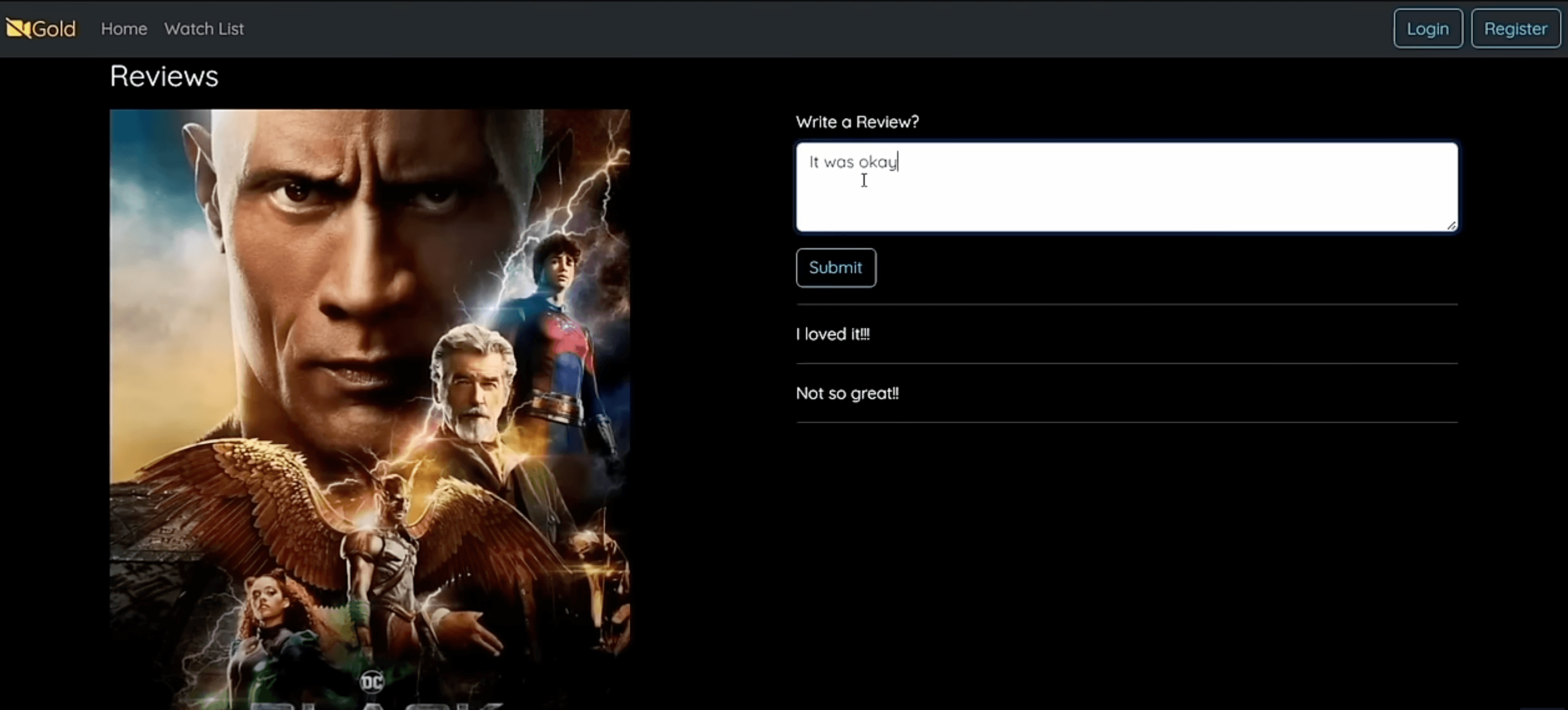Click the DC logo on poster
The width and height of the screenshot is (1568, 710).
click(372, 681)
